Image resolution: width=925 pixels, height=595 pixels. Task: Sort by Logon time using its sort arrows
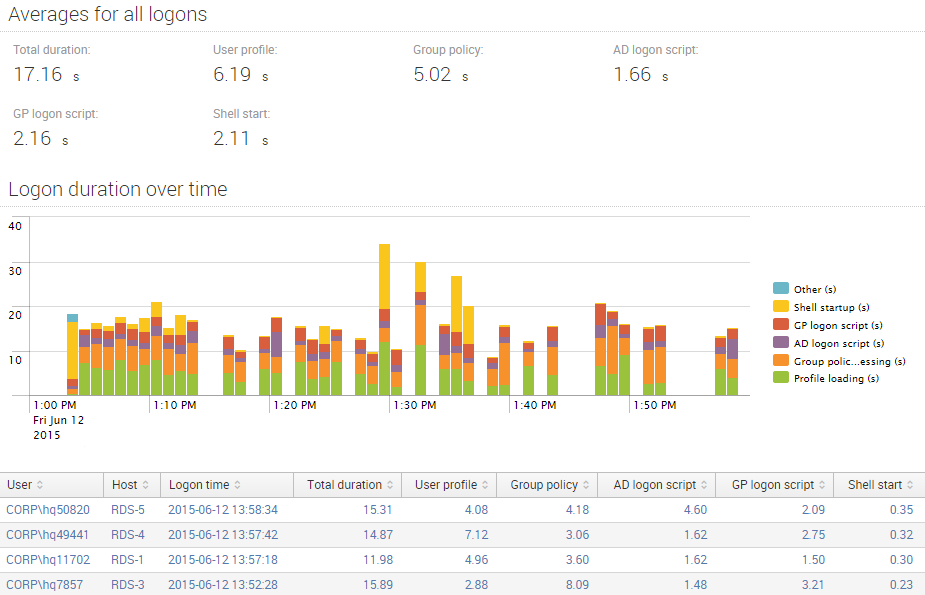tap(240, 484)
